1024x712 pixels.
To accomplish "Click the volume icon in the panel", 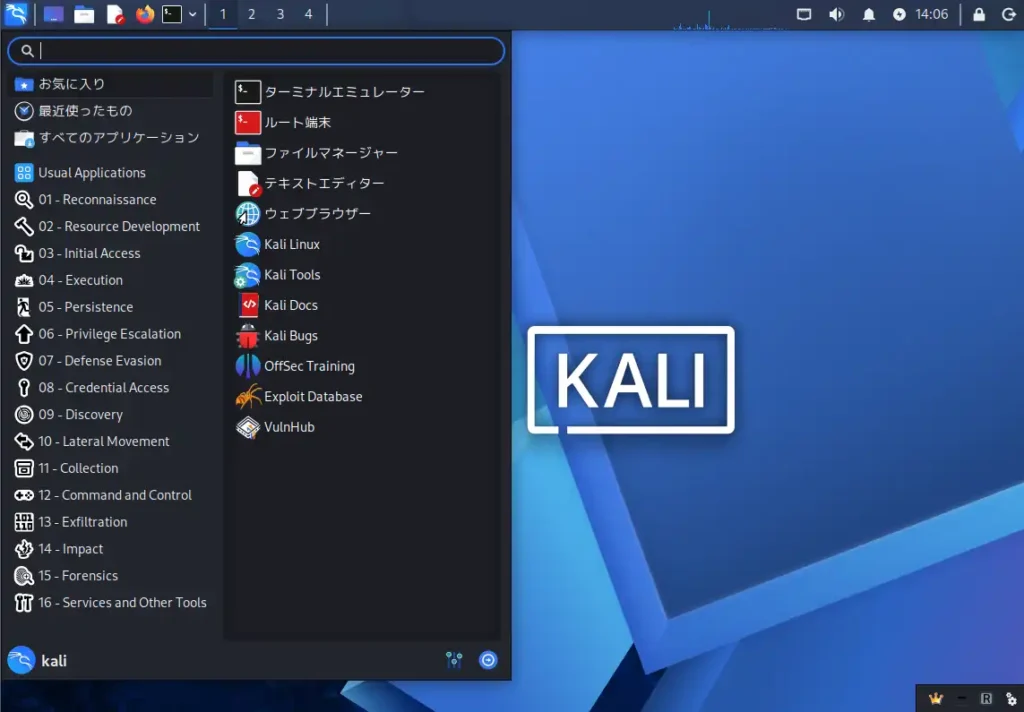I will coord(838,14).
